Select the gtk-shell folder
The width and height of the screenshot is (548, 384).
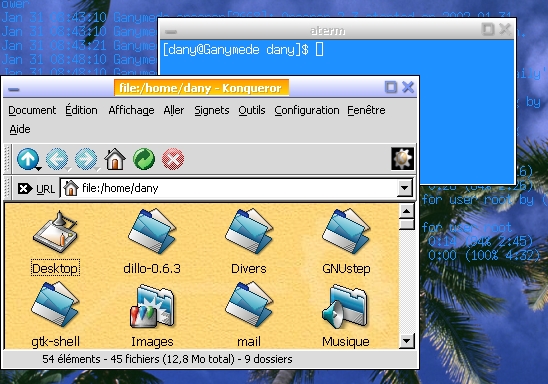pos(55,305)
